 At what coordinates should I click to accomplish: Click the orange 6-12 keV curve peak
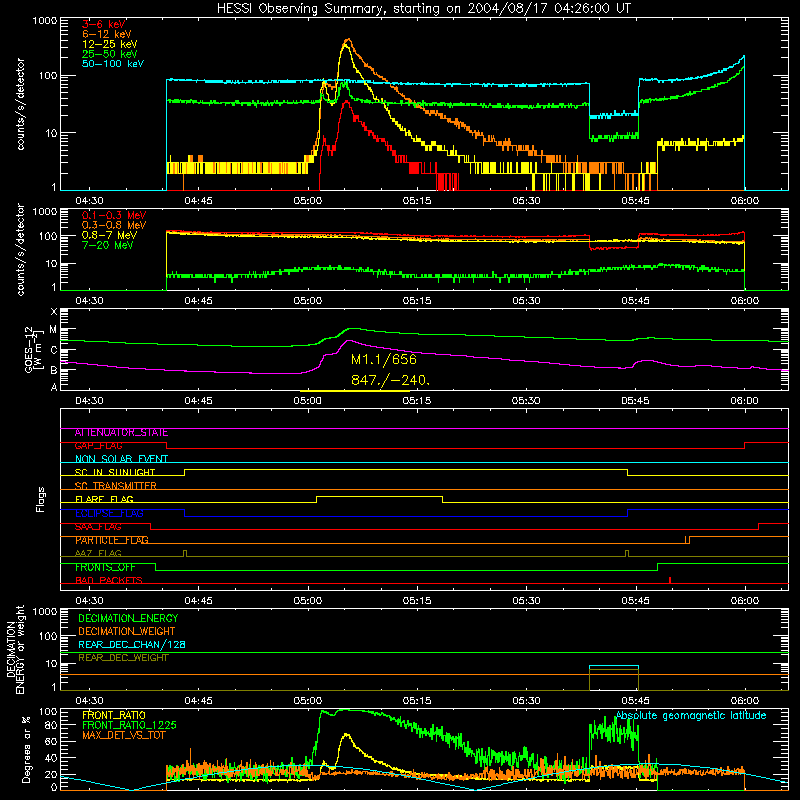tap(347, 39)
